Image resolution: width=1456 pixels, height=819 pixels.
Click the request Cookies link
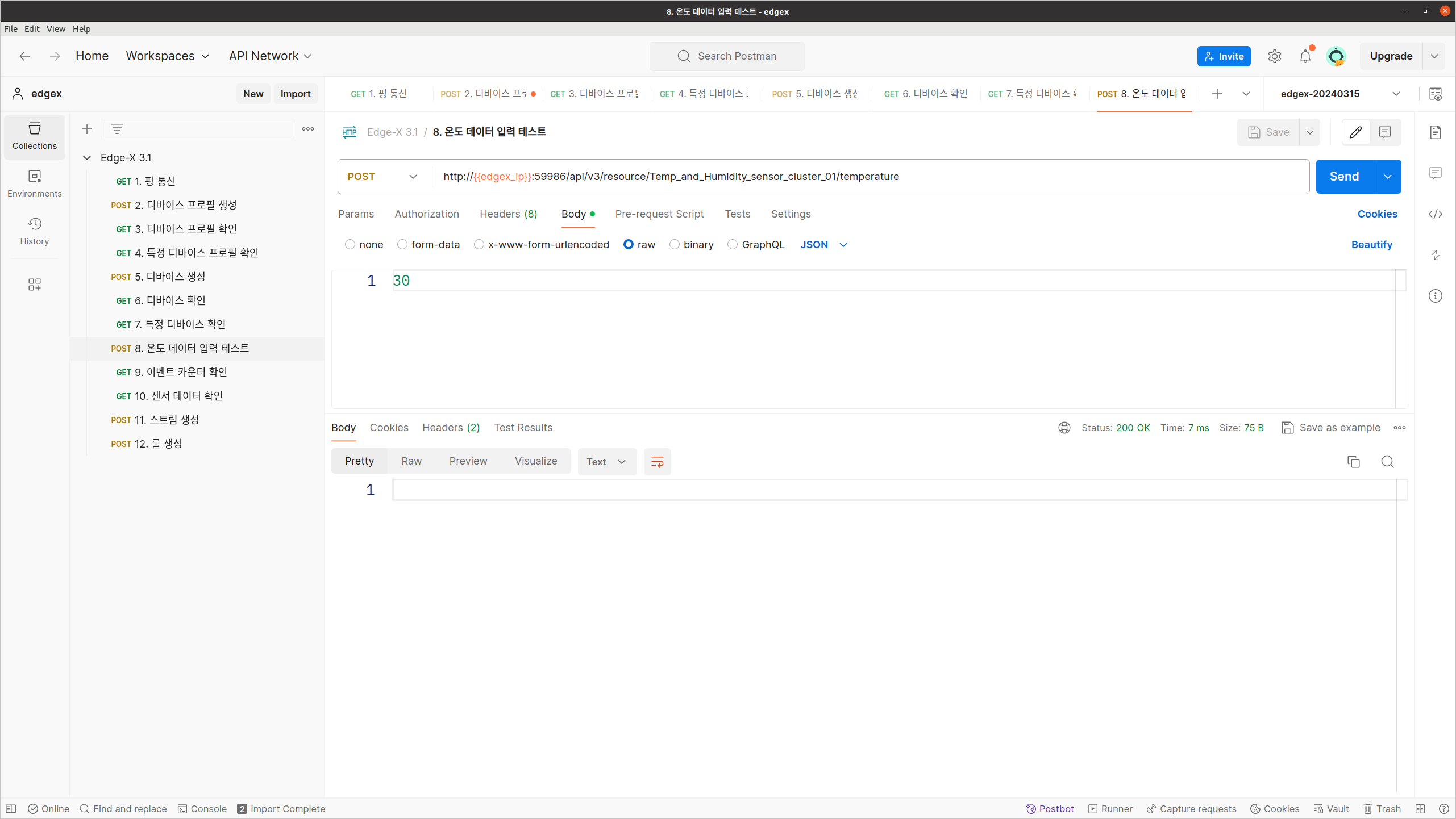(1378, 214)
